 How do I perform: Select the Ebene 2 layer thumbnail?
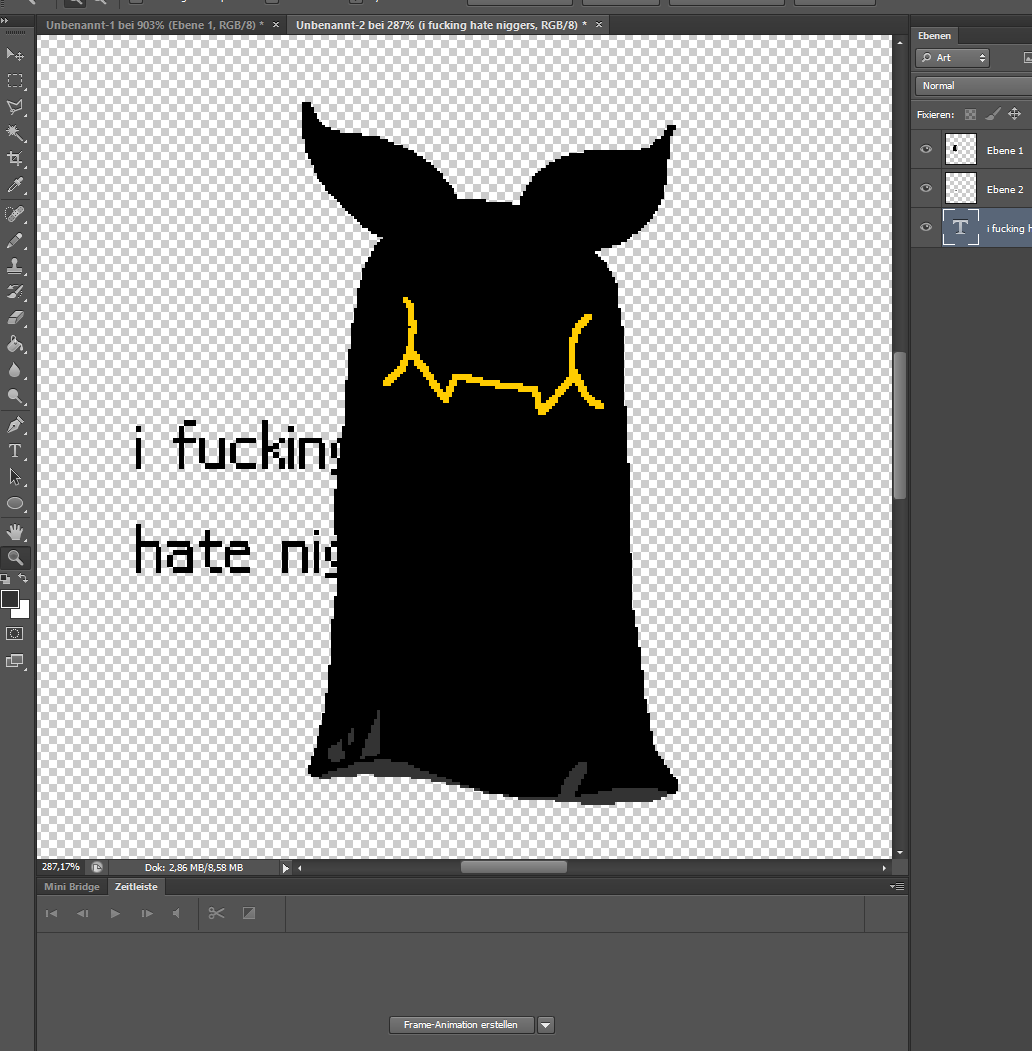pos(960,188)
